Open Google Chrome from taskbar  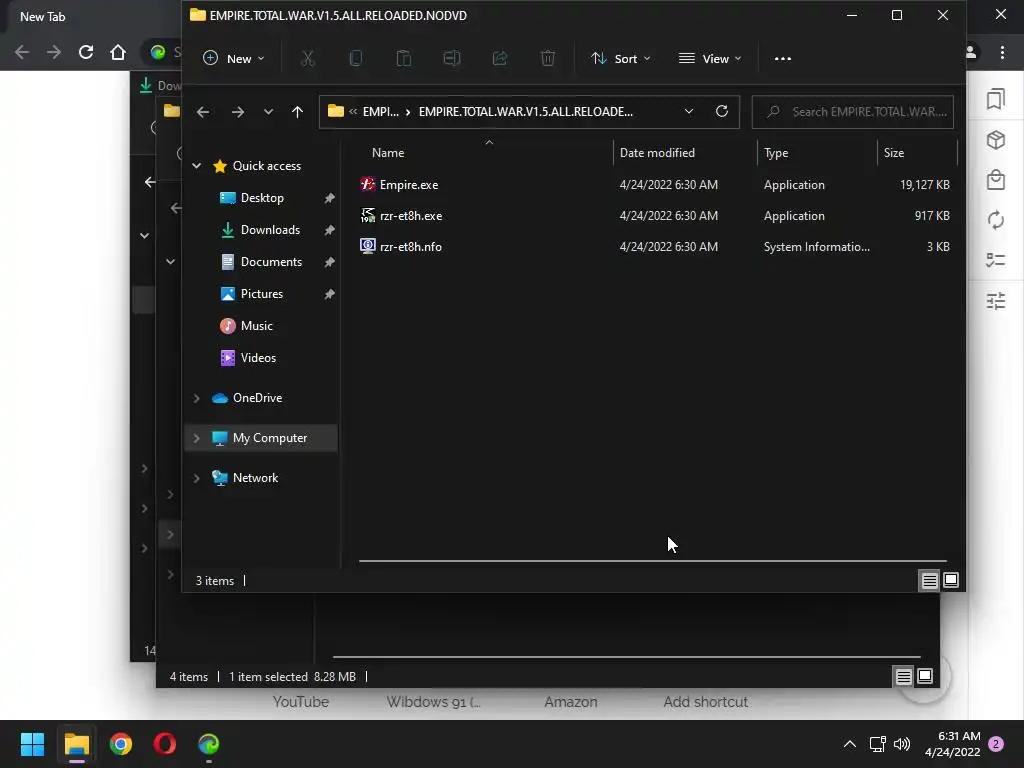[x=121, y=744]
